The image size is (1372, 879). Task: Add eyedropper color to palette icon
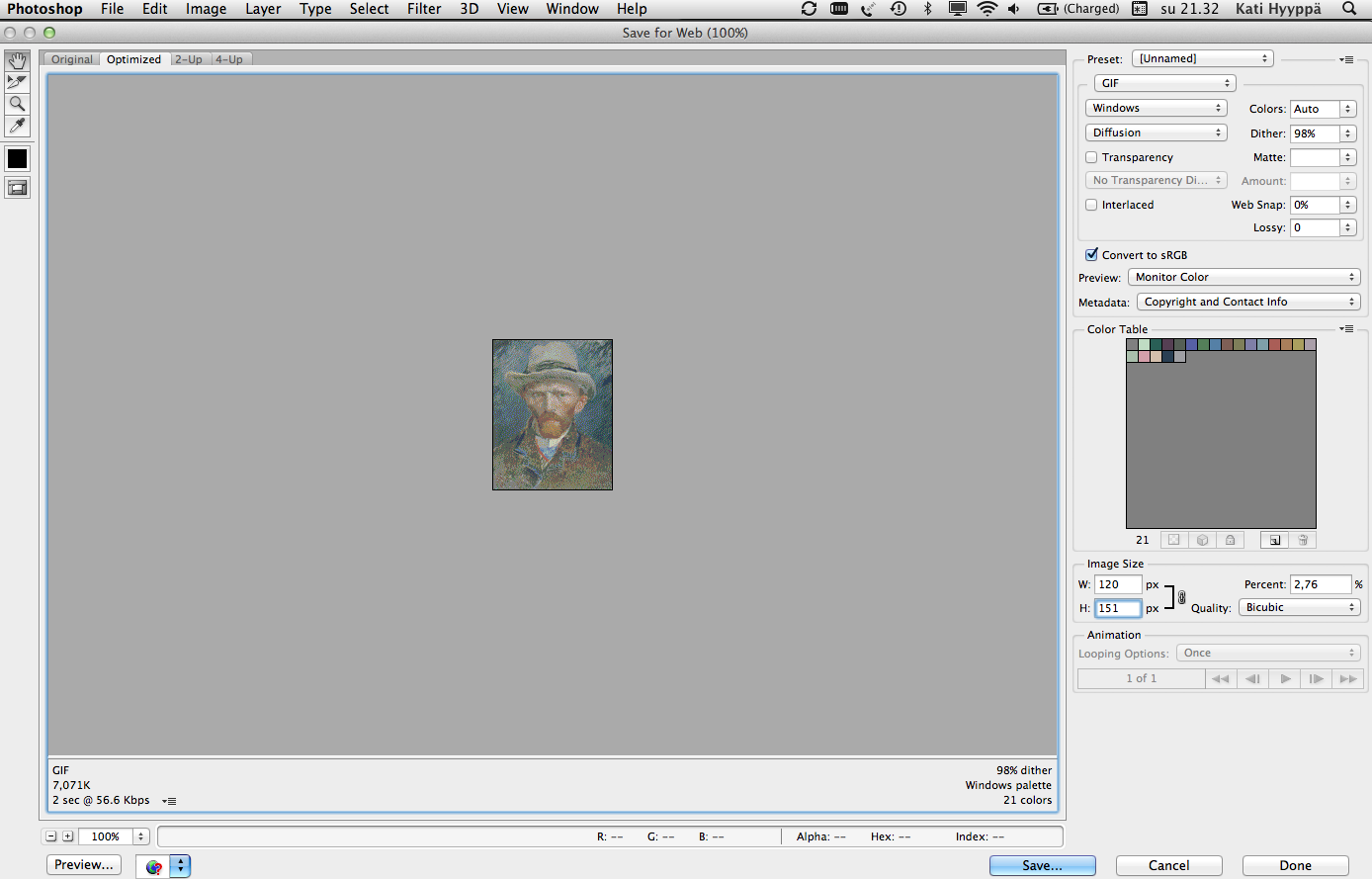[x=1274, y=540]
